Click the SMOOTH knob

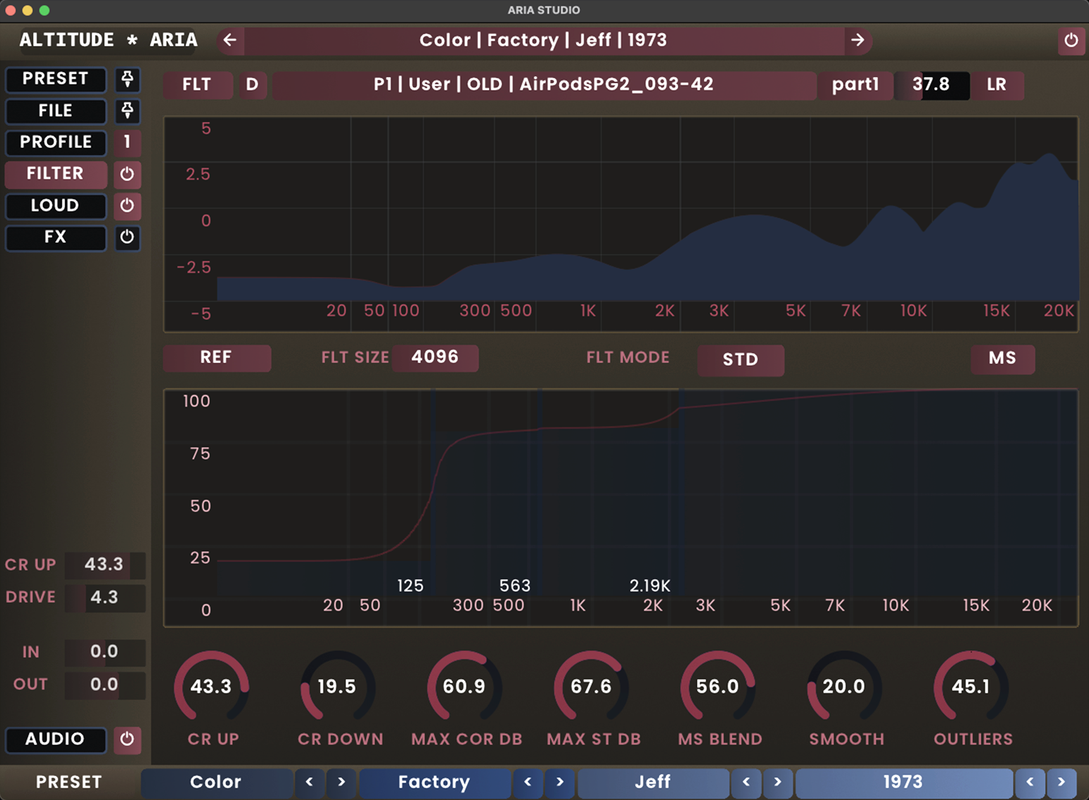[x=844, y=688]
